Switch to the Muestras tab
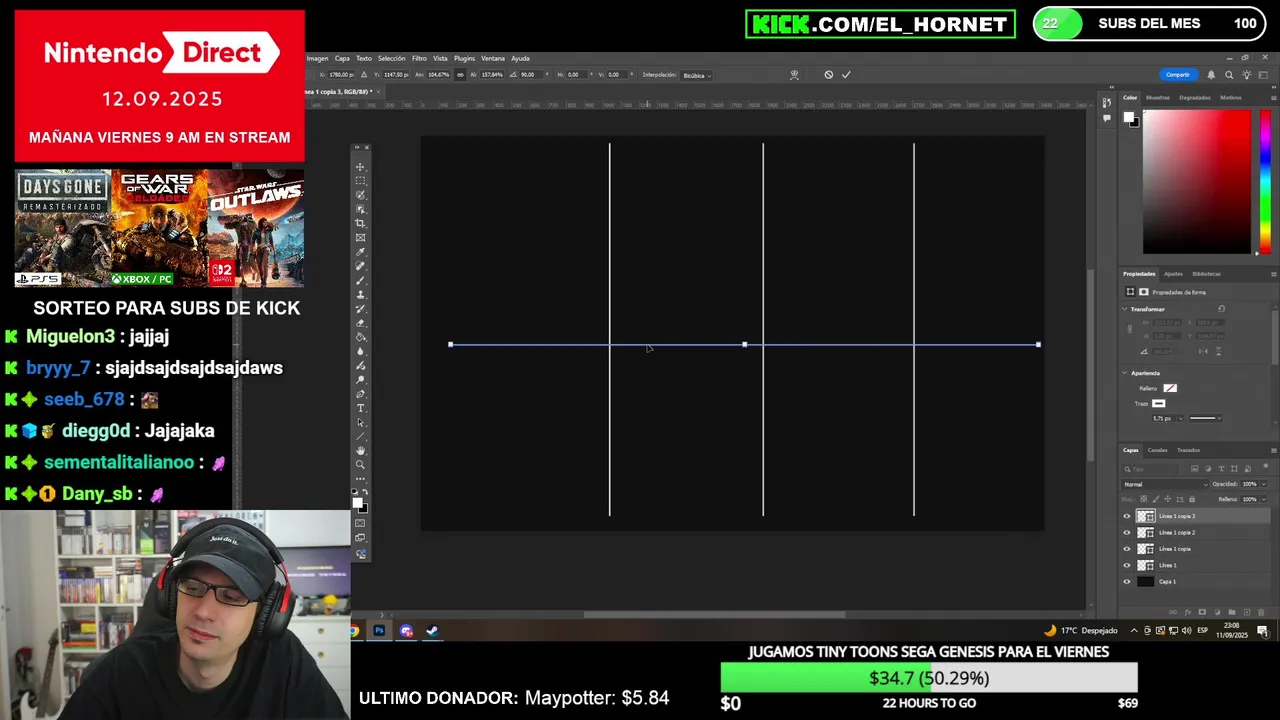1280x720 pixels. tap(1157, 98)
